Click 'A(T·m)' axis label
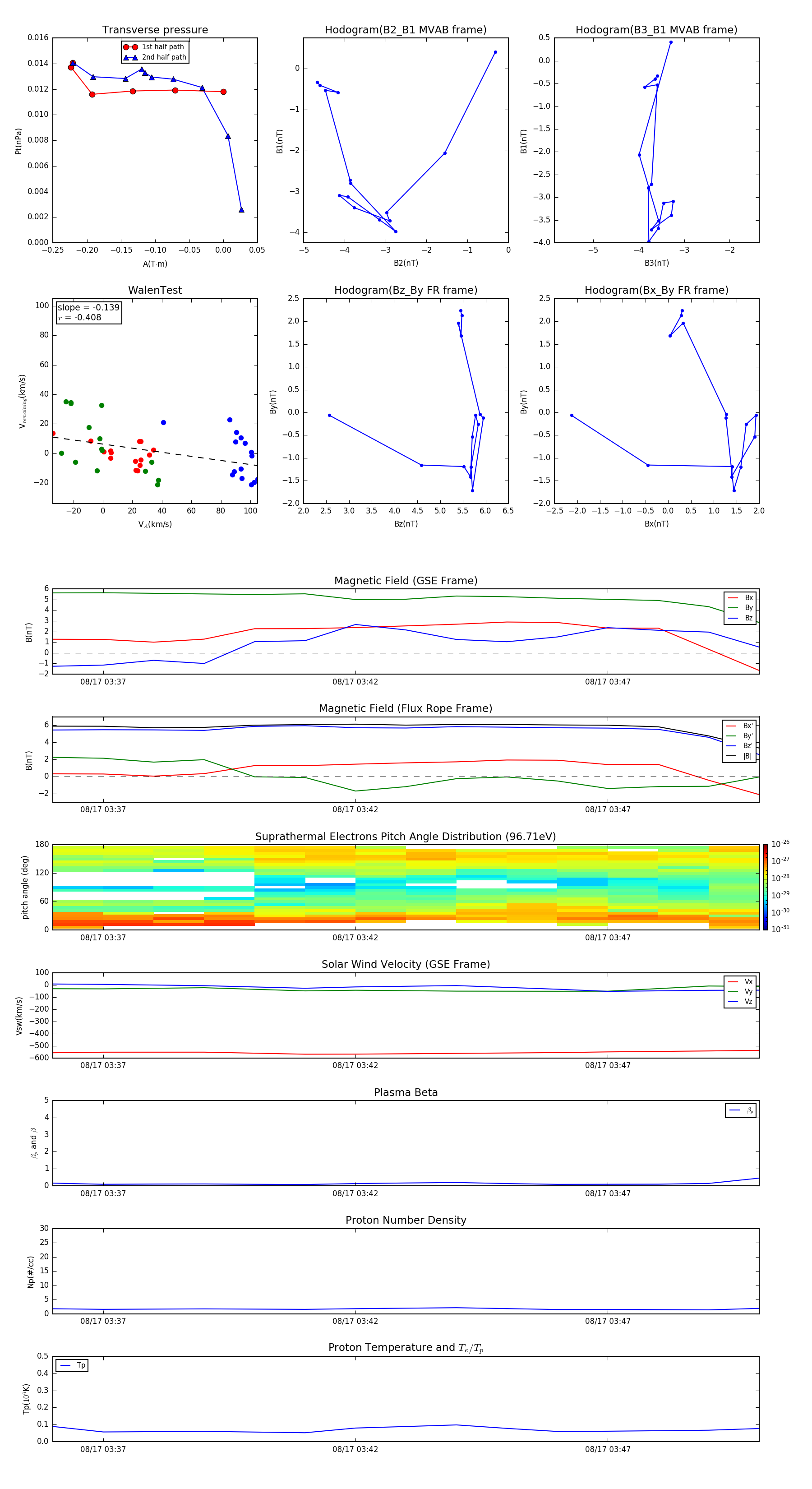Viewport: 812px width, 1489px height. (x=155, y=264)
